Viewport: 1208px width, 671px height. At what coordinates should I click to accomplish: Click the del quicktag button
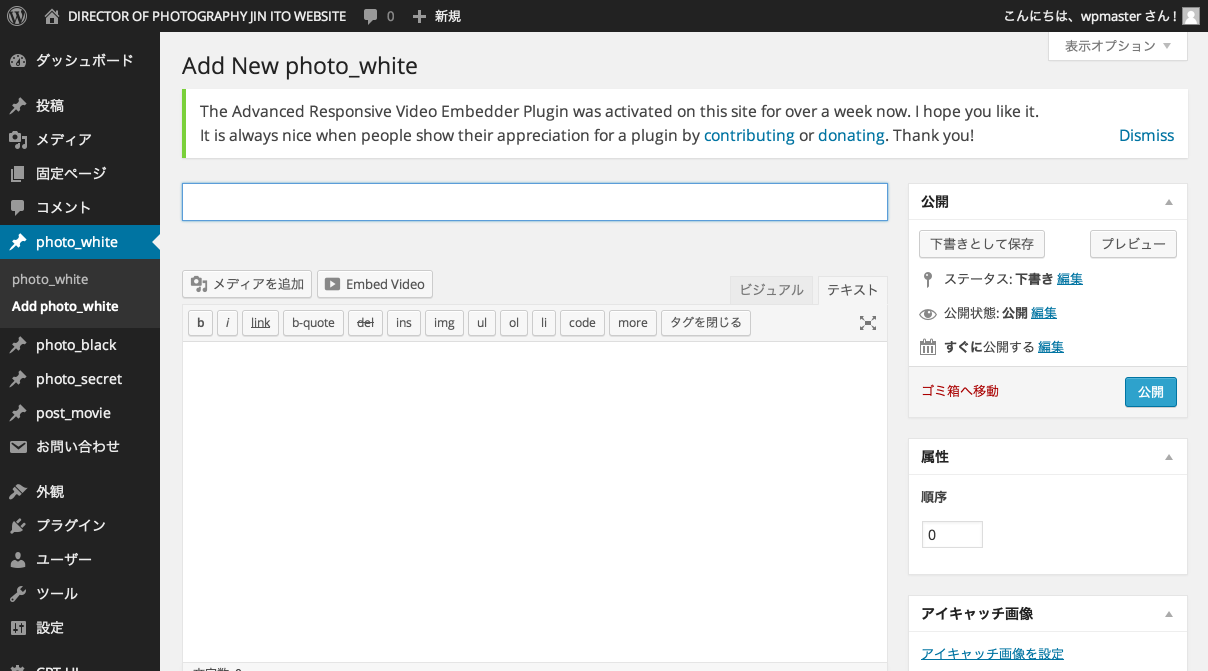[x=365, y=323]
